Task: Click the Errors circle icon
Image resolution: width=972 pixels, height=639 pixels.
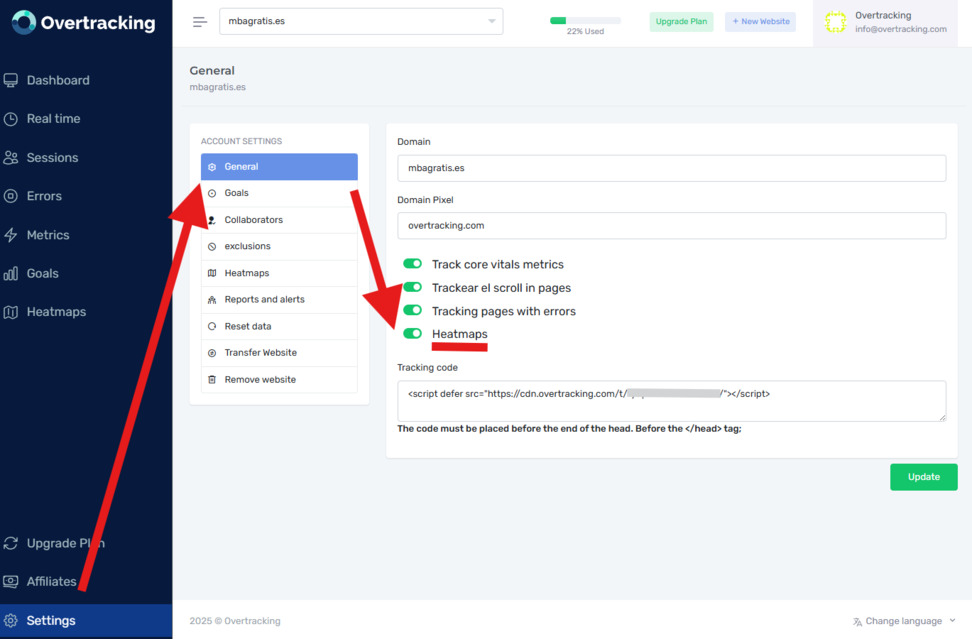Action: pos(11,196)
